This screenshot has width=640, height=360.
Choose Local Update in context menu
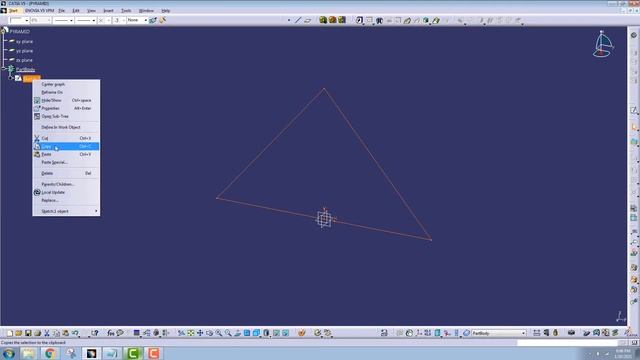click(x=53, y=192)
